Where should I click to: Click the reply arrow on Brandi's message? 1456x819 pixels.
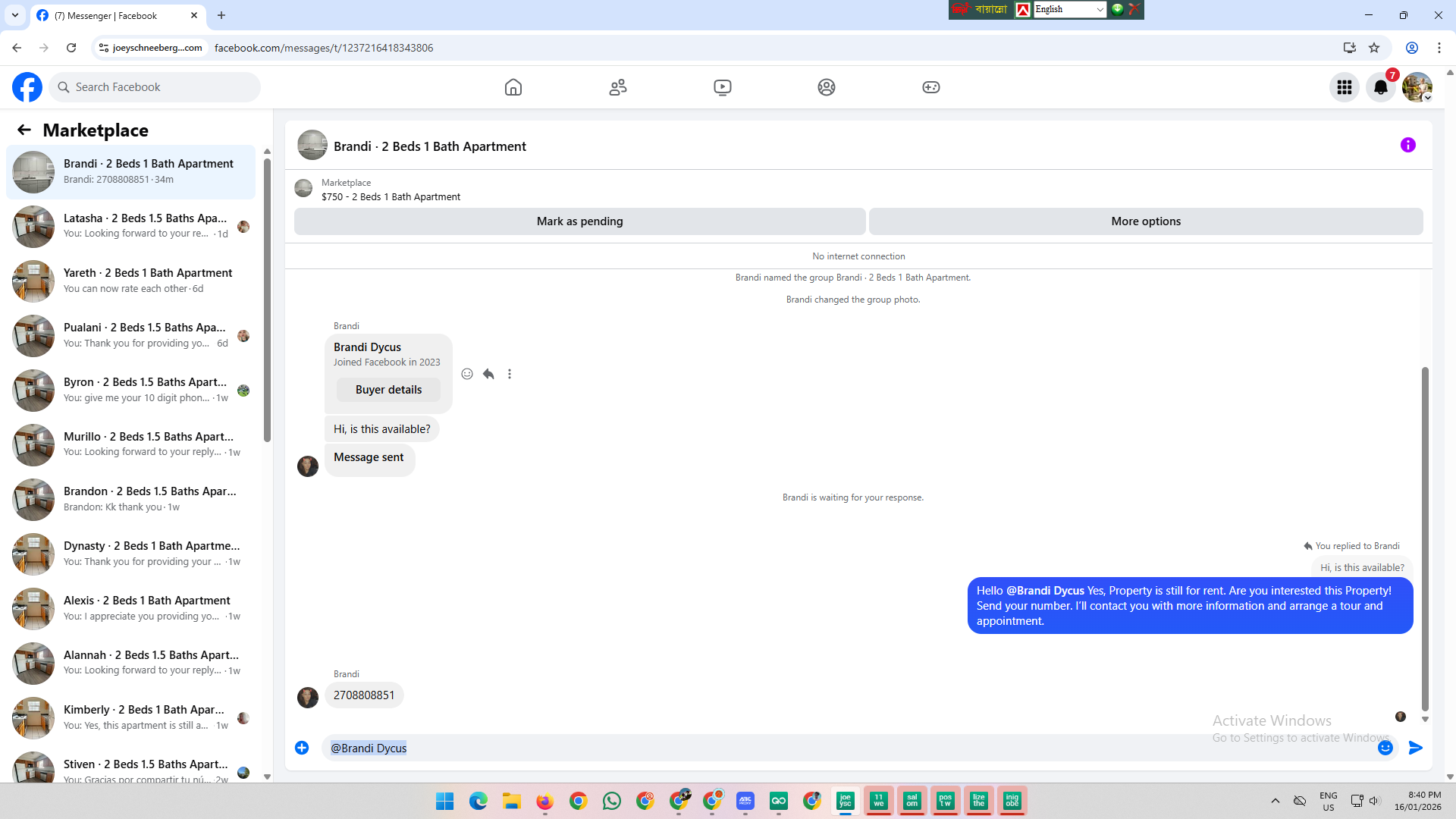488,374
